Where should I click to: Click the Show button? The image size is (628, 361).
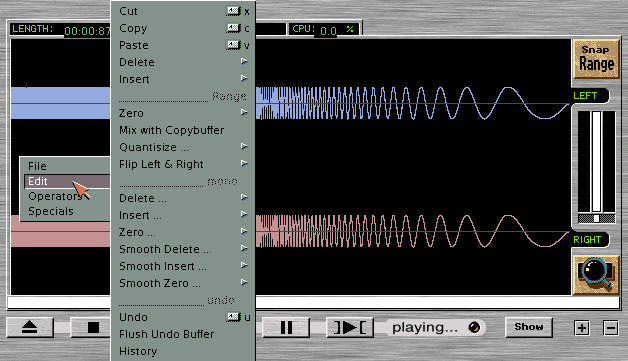click(529, 327)
